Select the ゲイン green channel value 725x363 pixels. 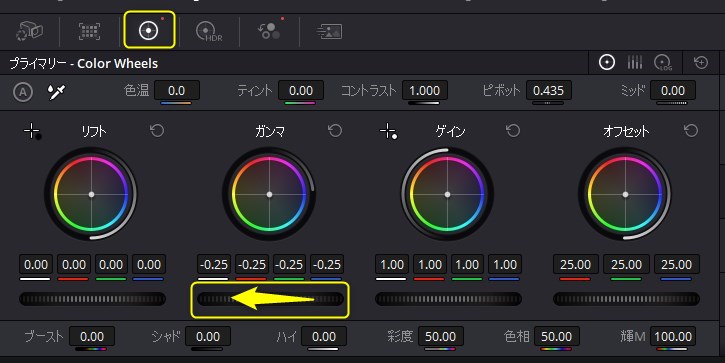pyautogui.click(x=467, y=265)
